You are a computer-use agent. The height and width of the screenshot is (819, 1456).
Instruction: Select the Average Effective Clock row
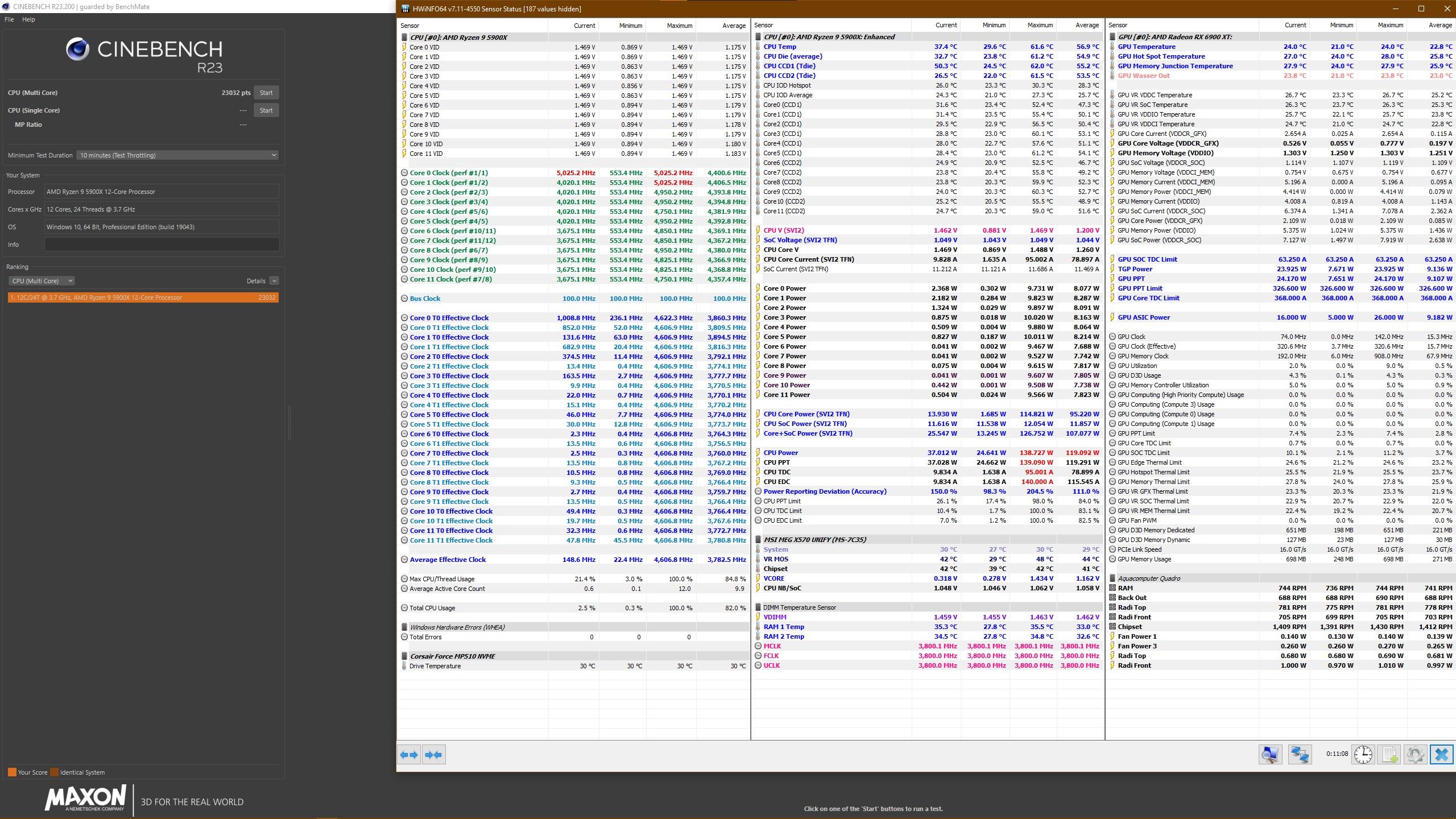pos(573,560)
